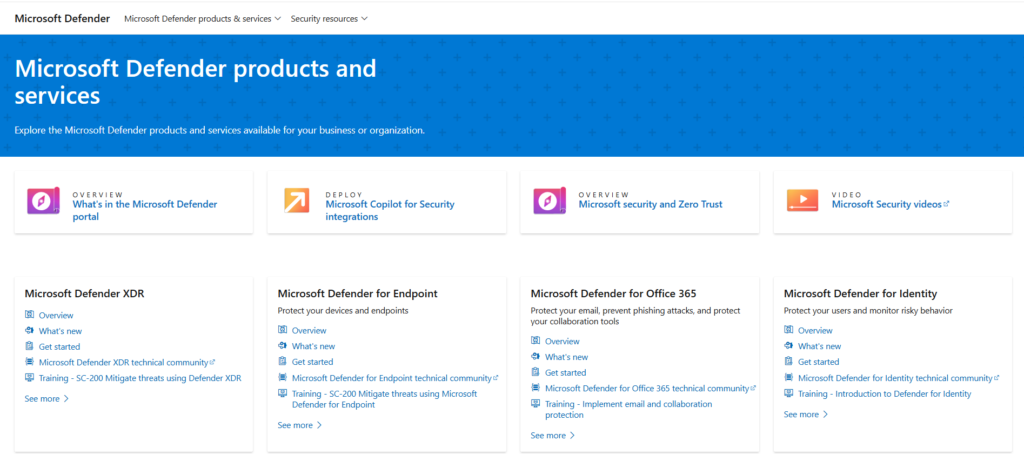
Task: Visit Defender for Identity technical community
Action: point(899,378)
